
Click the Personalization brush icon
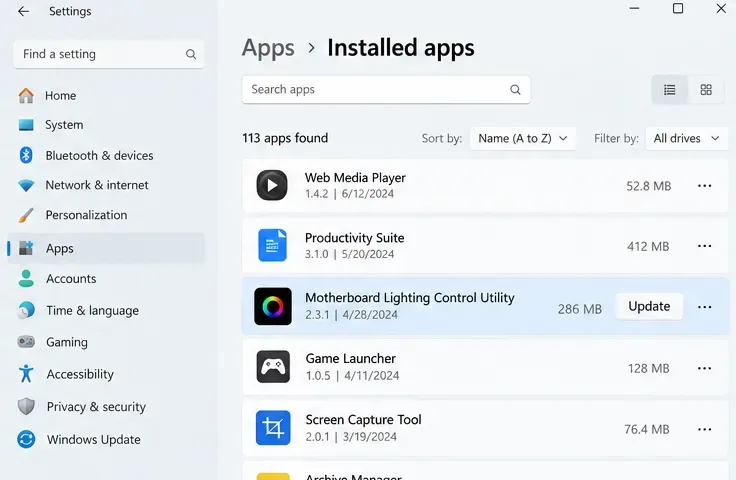26,215
